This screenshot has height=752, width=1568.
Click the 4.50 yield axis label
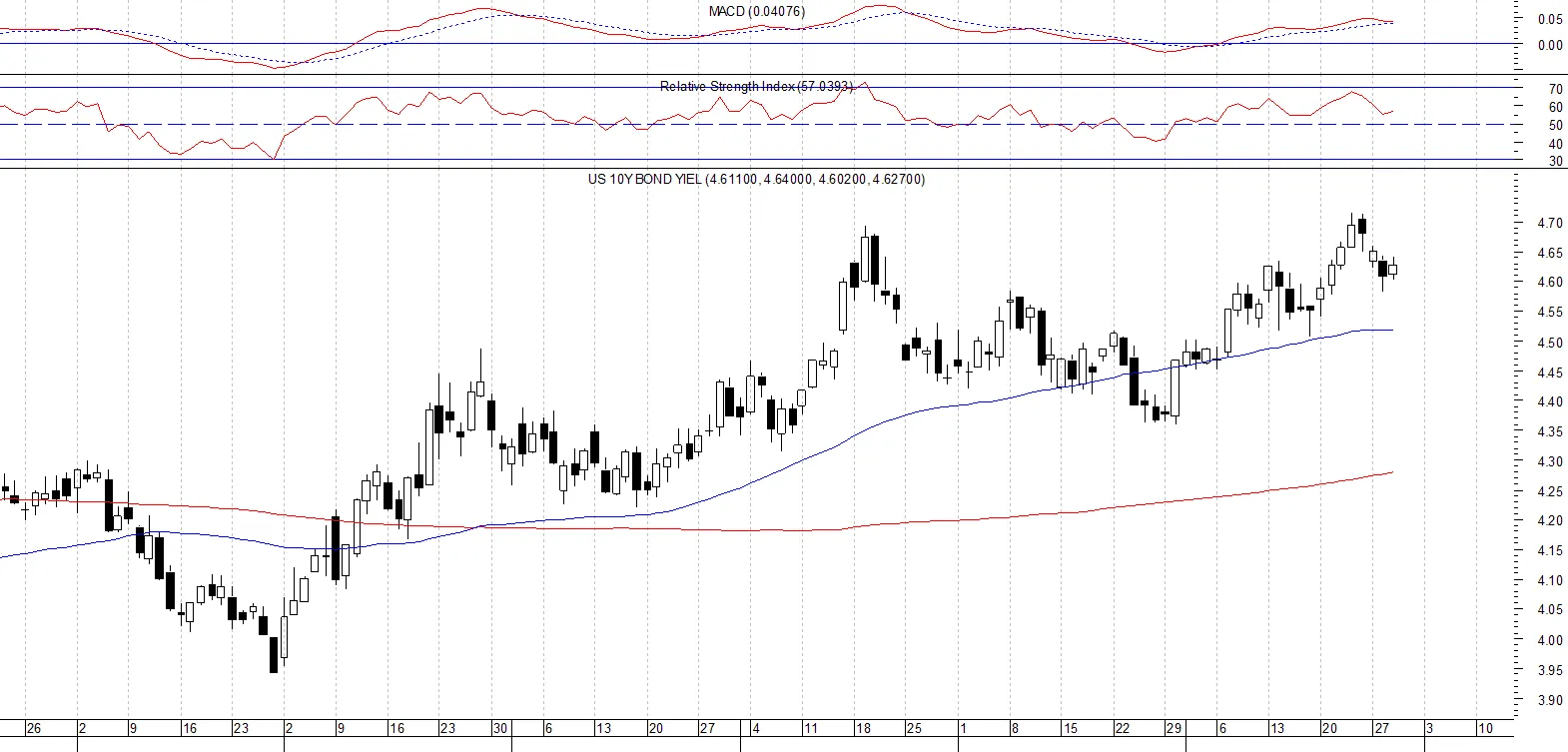click(1550, 344)
